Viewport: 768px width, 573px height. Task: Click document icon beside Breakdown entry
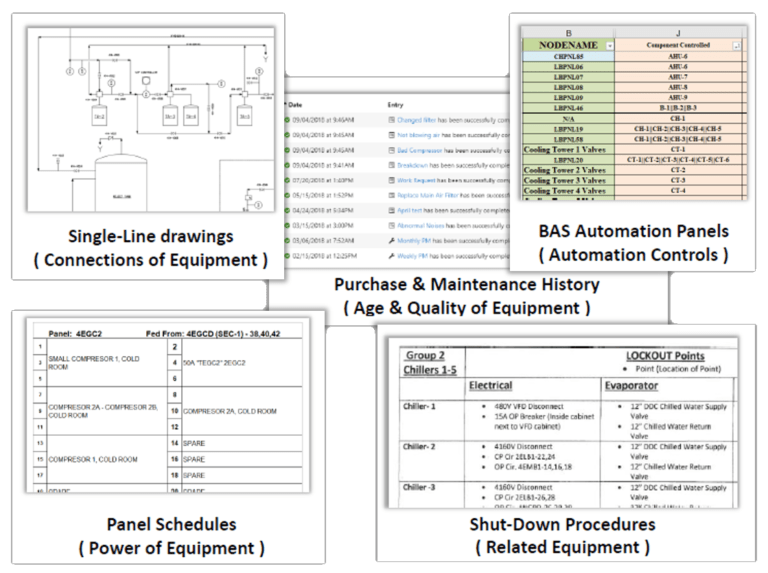391,166
